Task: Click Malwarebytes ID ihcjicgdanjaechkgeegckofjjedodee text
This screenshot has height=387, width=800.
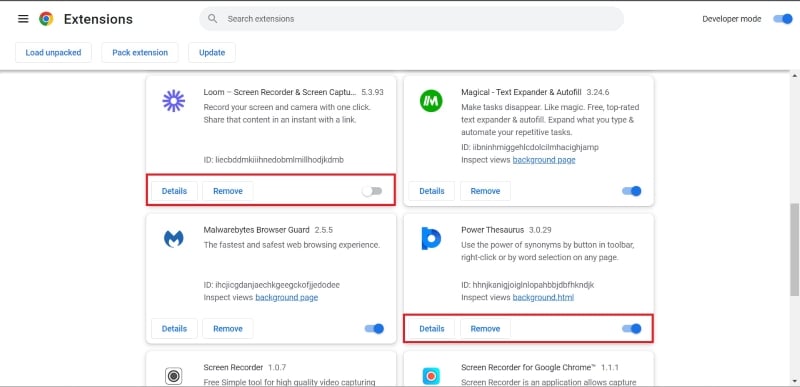Action: click(x=271, y=285)
